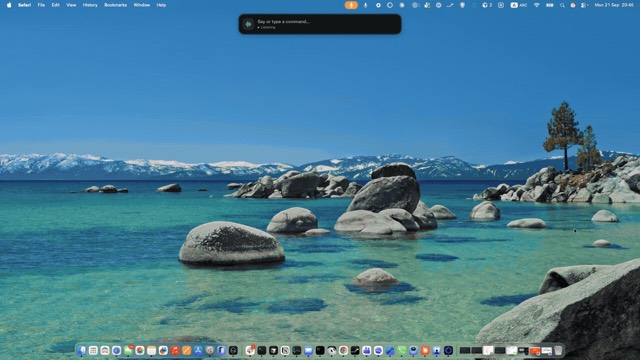
Task: Open the orange asterisk app in Dock
Action: (x=425, y=350)
